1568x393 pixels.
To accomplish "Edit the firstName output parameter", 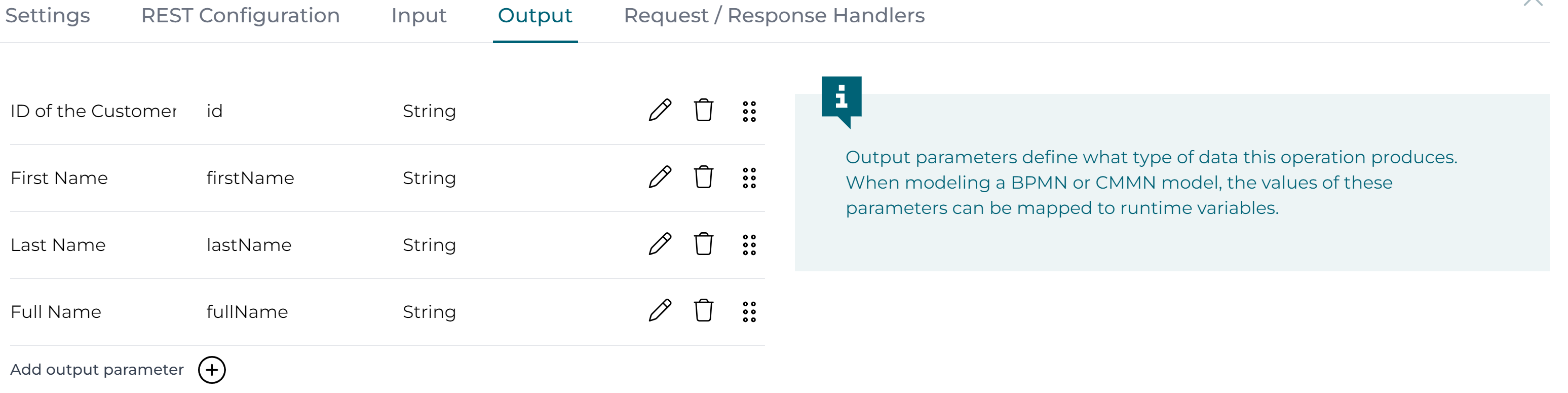I will [x=661, y=178].
